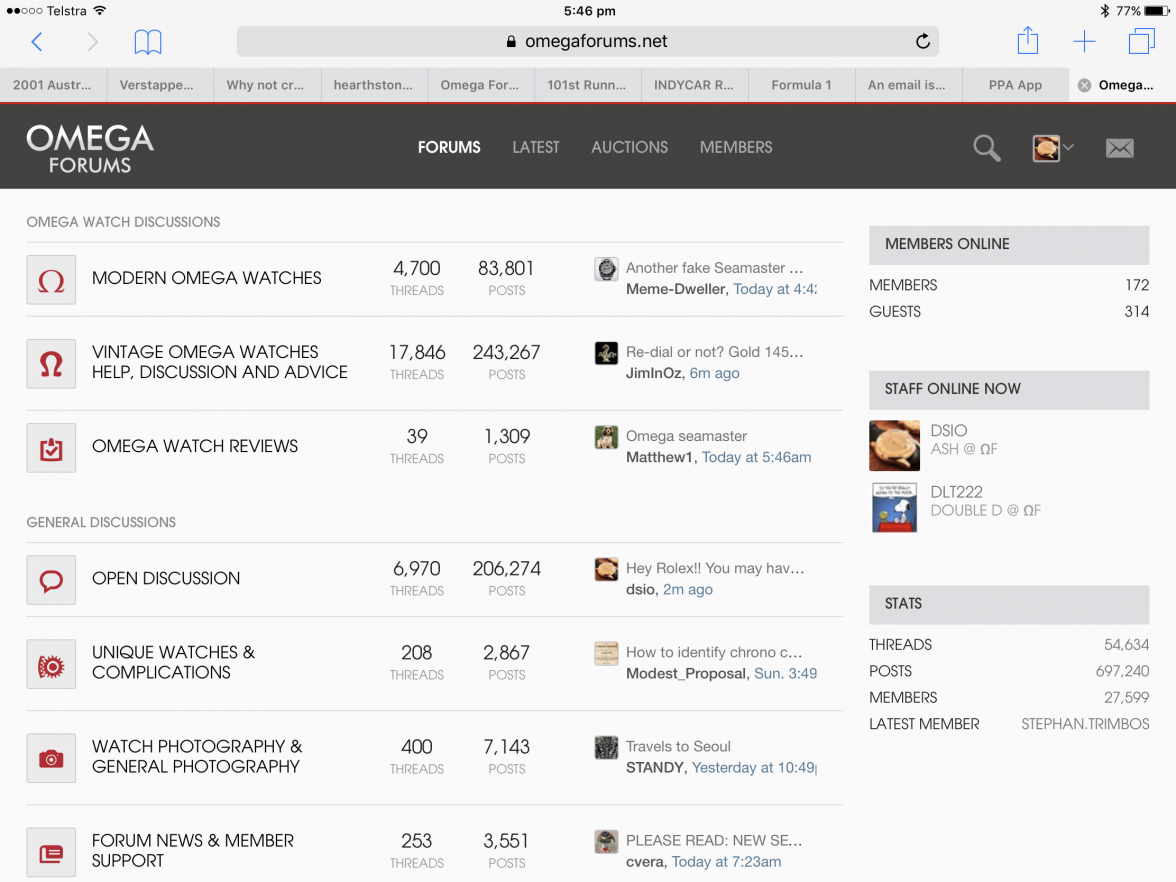Close the current Omega tab

[x=1084, y=85]
